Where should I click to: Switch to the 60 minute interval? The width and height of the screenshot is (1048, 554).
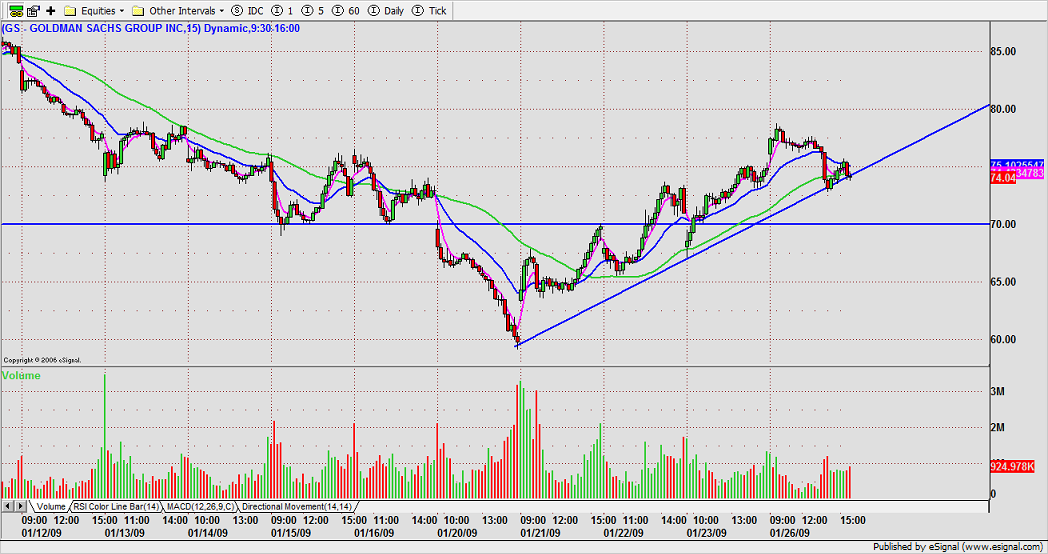tap(346, 11)
